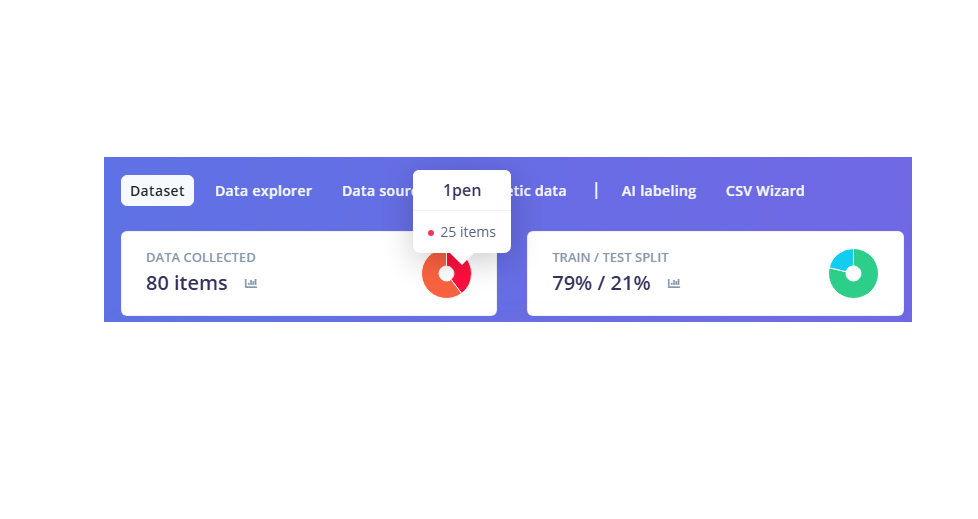978x519 pixels.
Task: Open the partially hidden Data sources tab
Action: (377, 191)
